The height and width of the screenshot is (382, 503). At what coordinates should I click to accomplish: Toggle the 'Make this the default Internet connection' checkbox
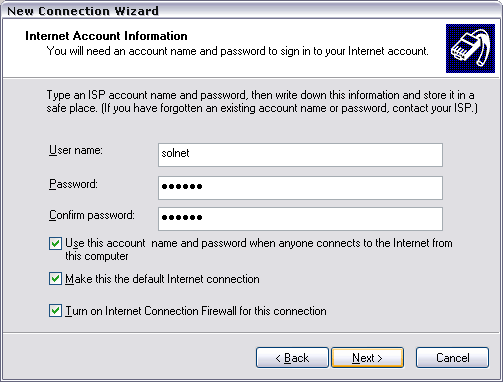(55, 279)
